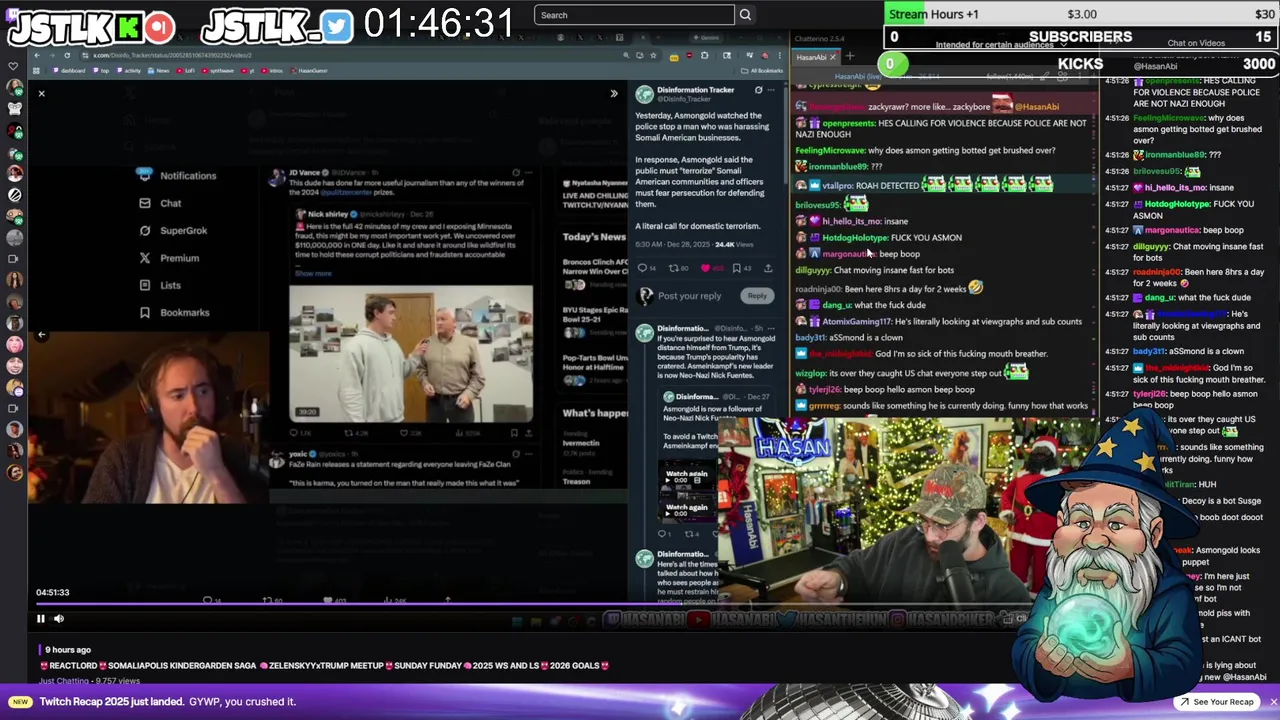Click browser back arrow in streamed window

[x=36, y=55]
